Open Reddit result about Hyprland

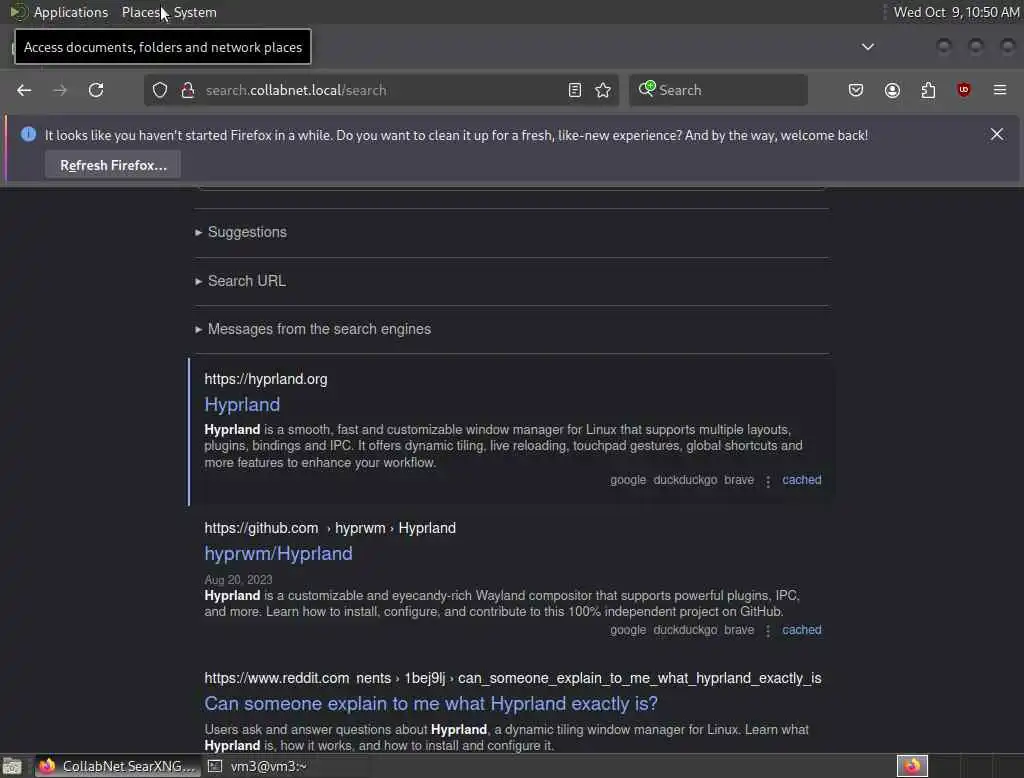[431, 704]
